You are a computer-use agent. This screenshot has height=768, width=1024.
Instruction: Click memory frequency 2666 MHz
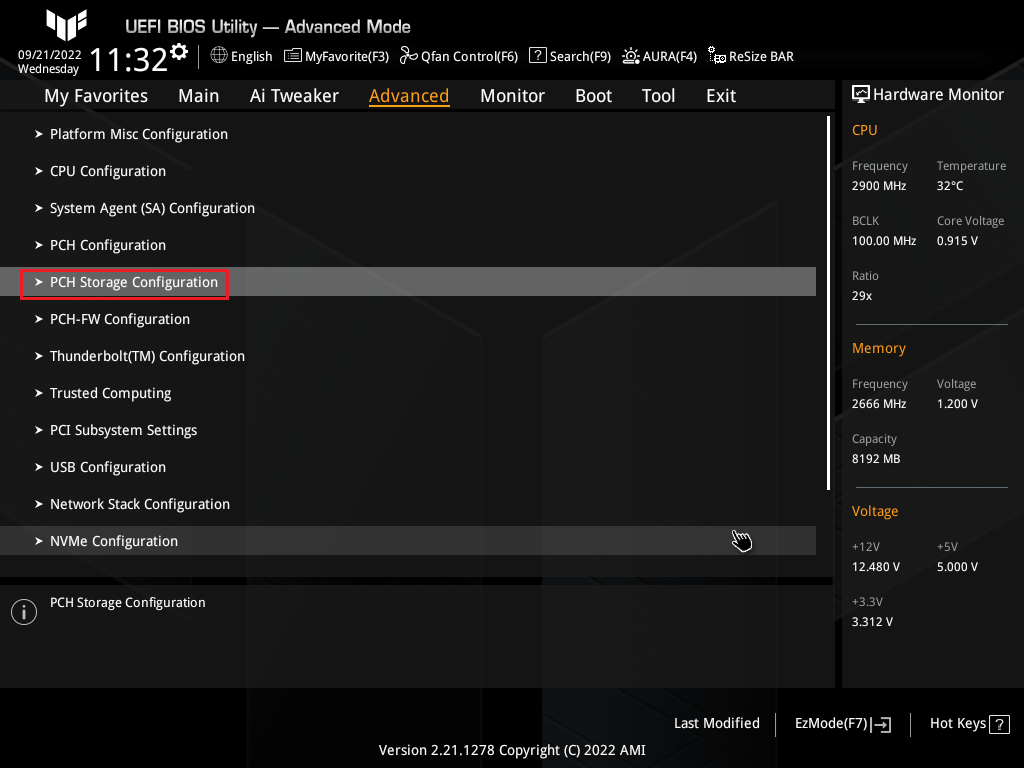878,404
